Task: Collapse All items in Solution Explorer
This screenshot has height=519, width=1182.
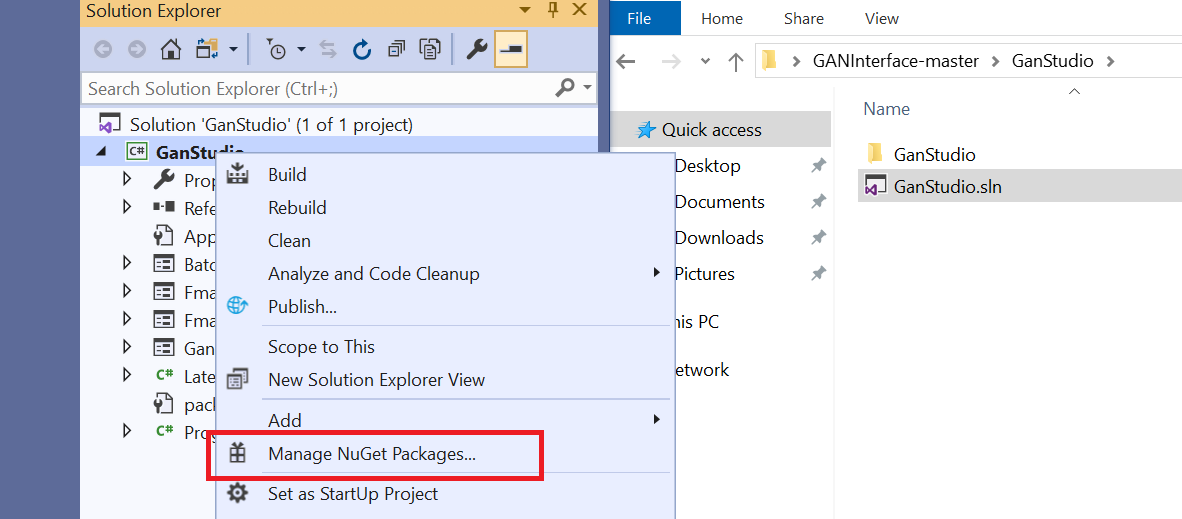Action: point(396,50)
